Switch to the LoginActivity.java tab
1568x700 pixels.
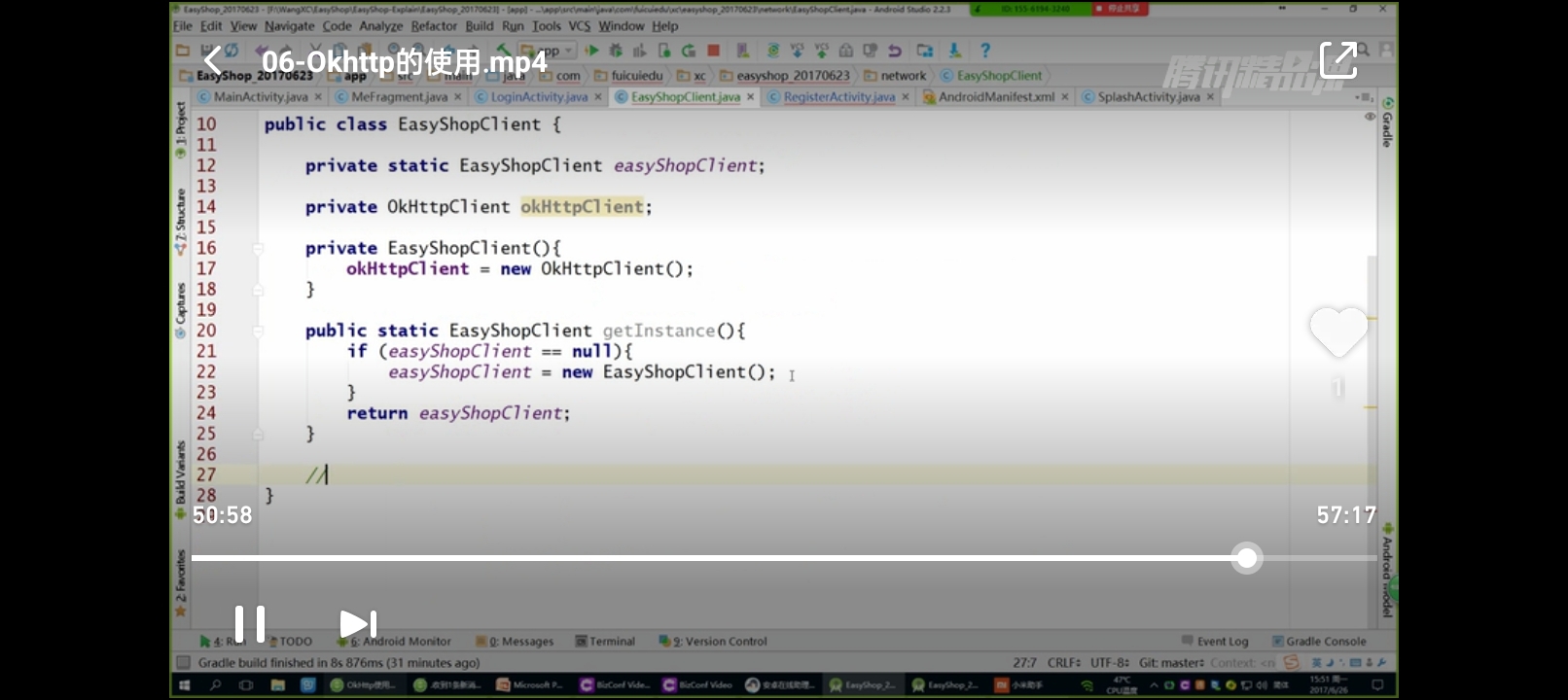tap(539, 97)
